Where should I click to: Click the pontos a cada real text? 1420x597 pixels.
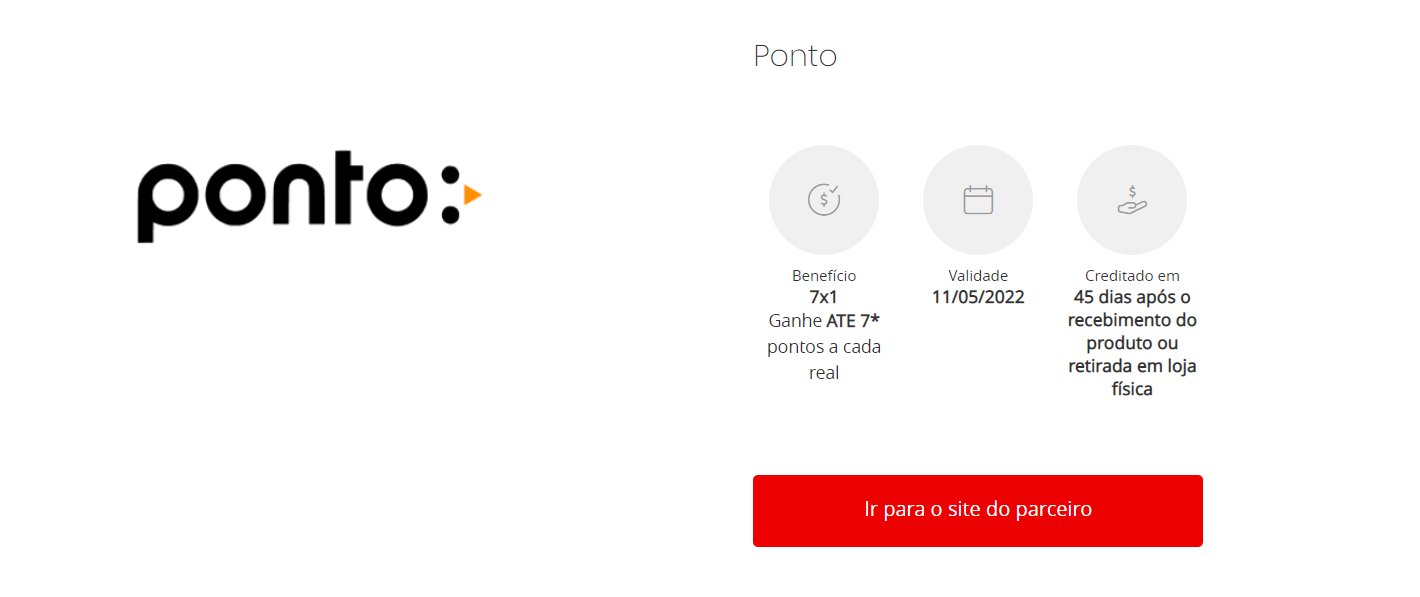824,360
